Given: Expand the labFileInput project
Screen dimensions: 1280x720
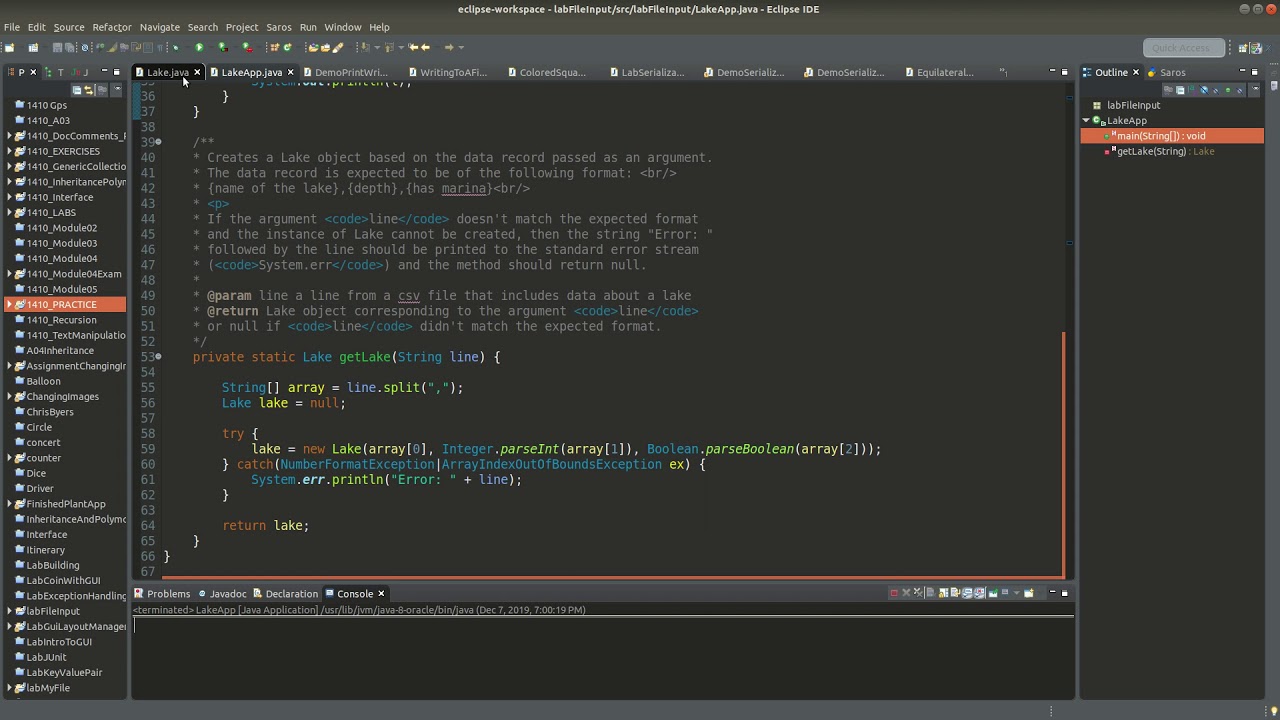Looking at the screenshot, I should 10,611.
